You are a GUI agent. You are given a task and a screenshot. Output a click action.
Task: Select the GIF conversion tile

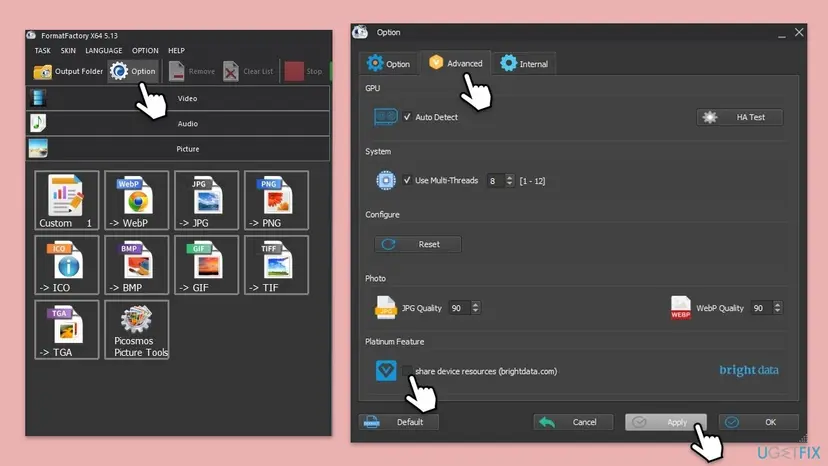coord(206,265)
